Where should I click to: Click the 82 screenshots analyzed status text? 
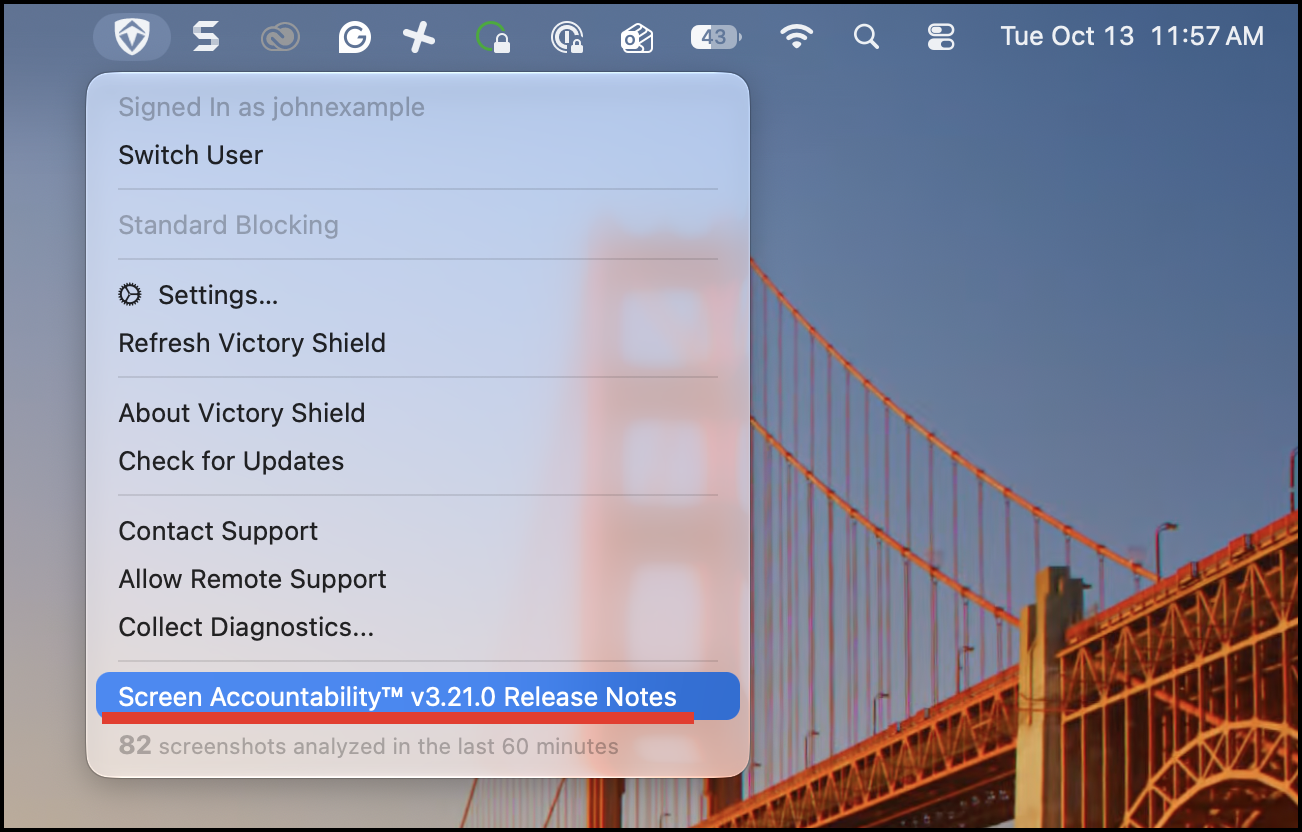(368, 746)
